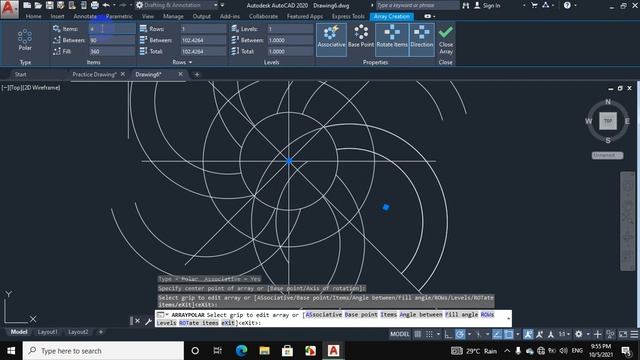This screenshot has height=360, width=640.
Task: Click the blue center grip of array
Action: (289, 161)
